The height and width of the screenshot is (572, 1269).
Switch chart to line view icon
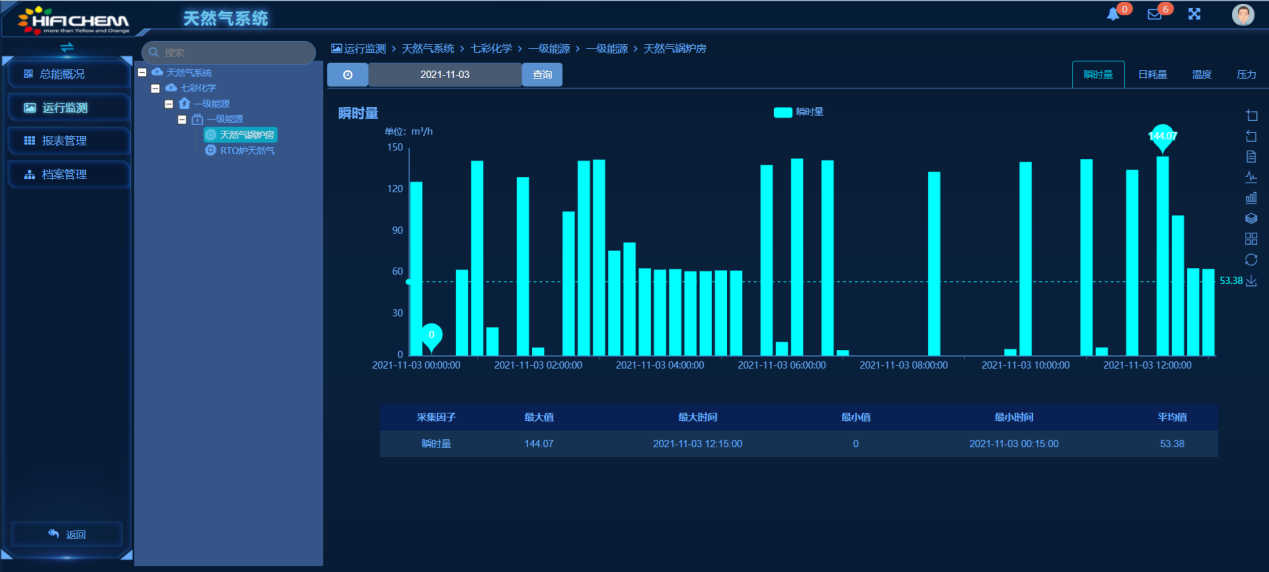[1250, 177]
